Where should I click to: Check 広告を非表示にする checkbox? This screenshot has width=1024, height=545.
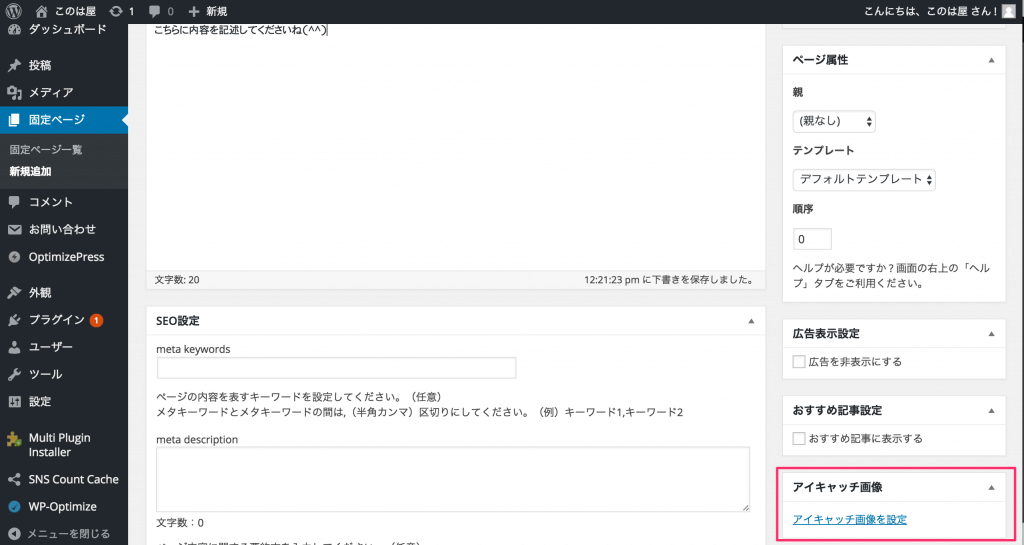(799, 362)
